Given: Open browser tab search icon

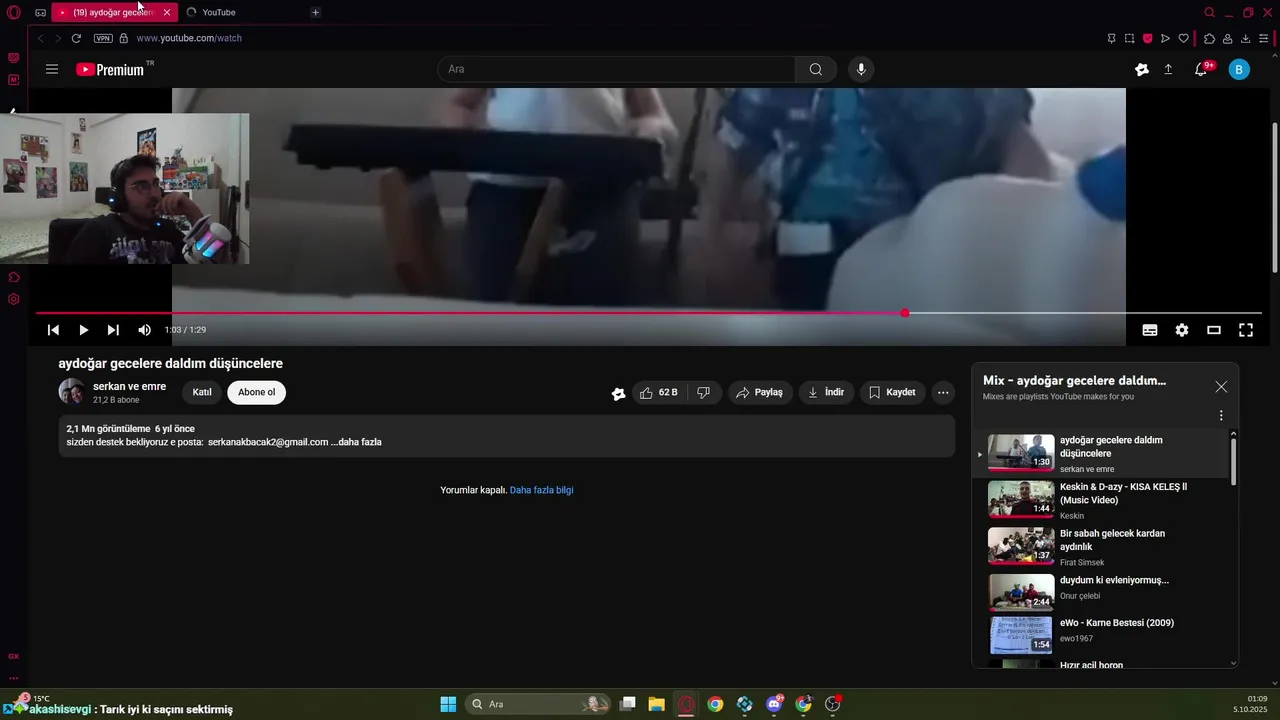Looking at the screenshot, I should tap(1209, 12).
